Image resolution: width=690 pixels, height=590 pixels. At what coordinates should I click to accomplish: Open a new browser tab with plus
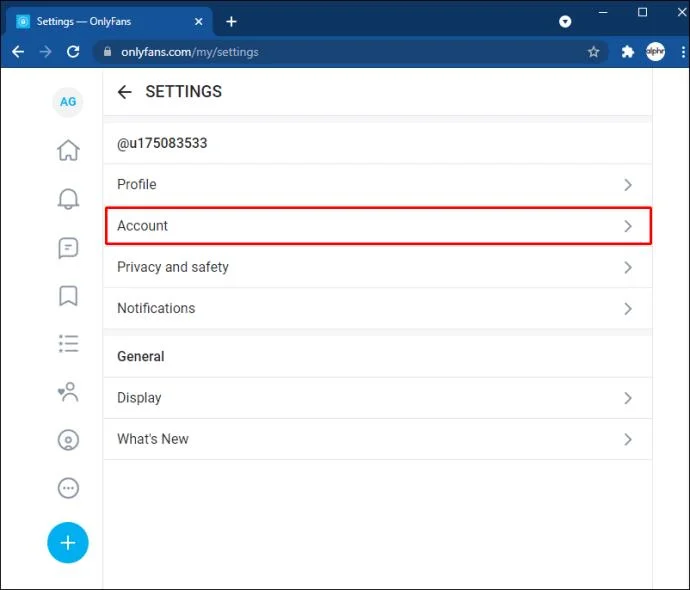(x=231, y=22)
